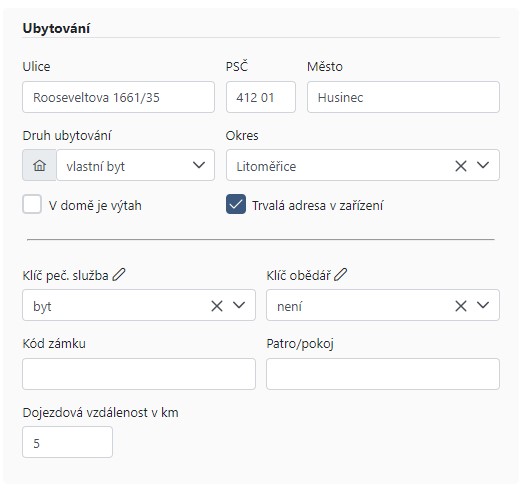Enable the V domě je výtah checkbox
529x500 pixels.
(32, 204)
